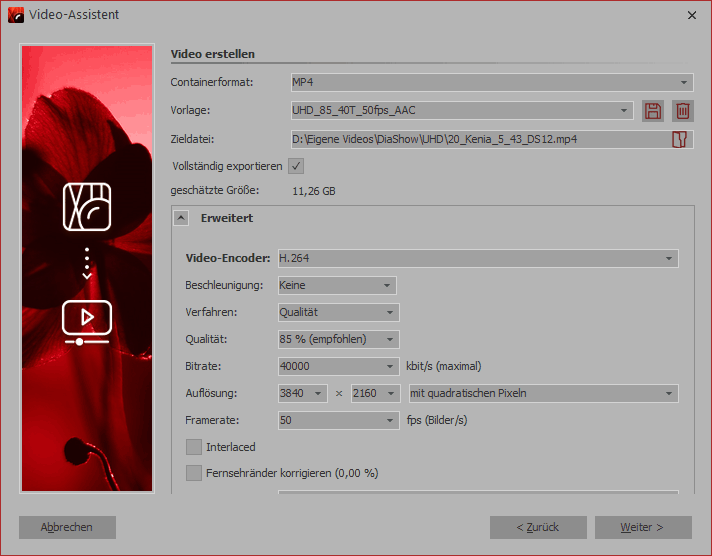
Task: Click the app logo in title bar
Action: 15,15
